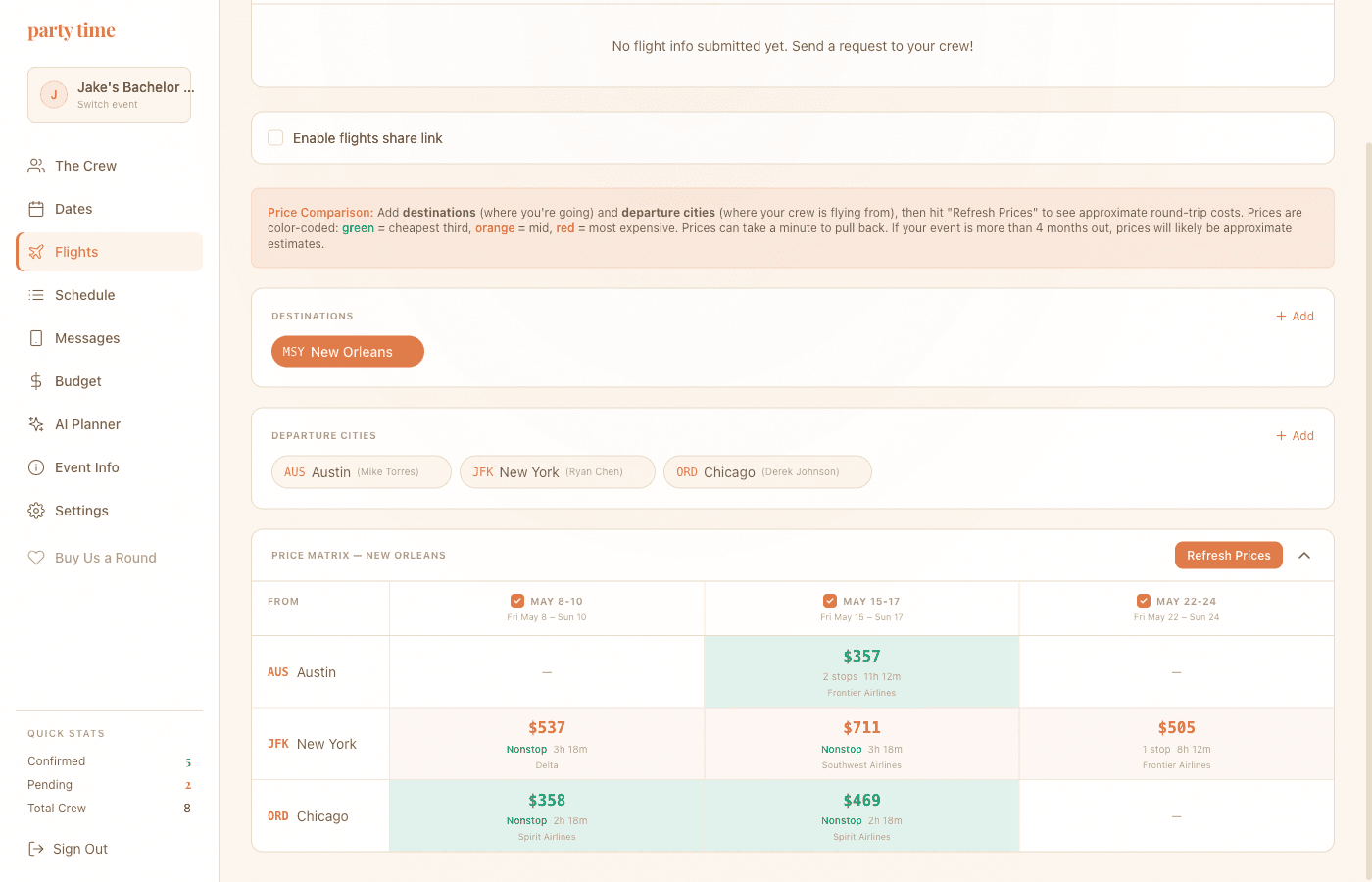
Task: Open The Crew section via people icon
Action: click(x=36, y=165)
